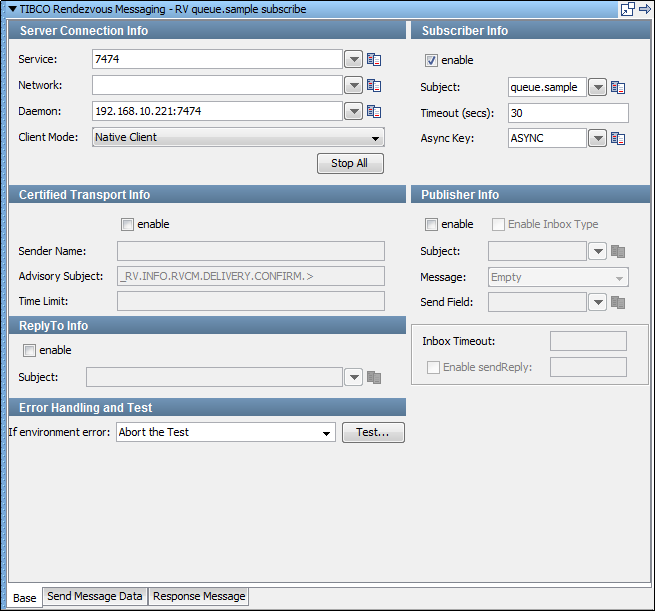
Task: Click the Error Handling and Test header
Action: click(x=207, y=408)
